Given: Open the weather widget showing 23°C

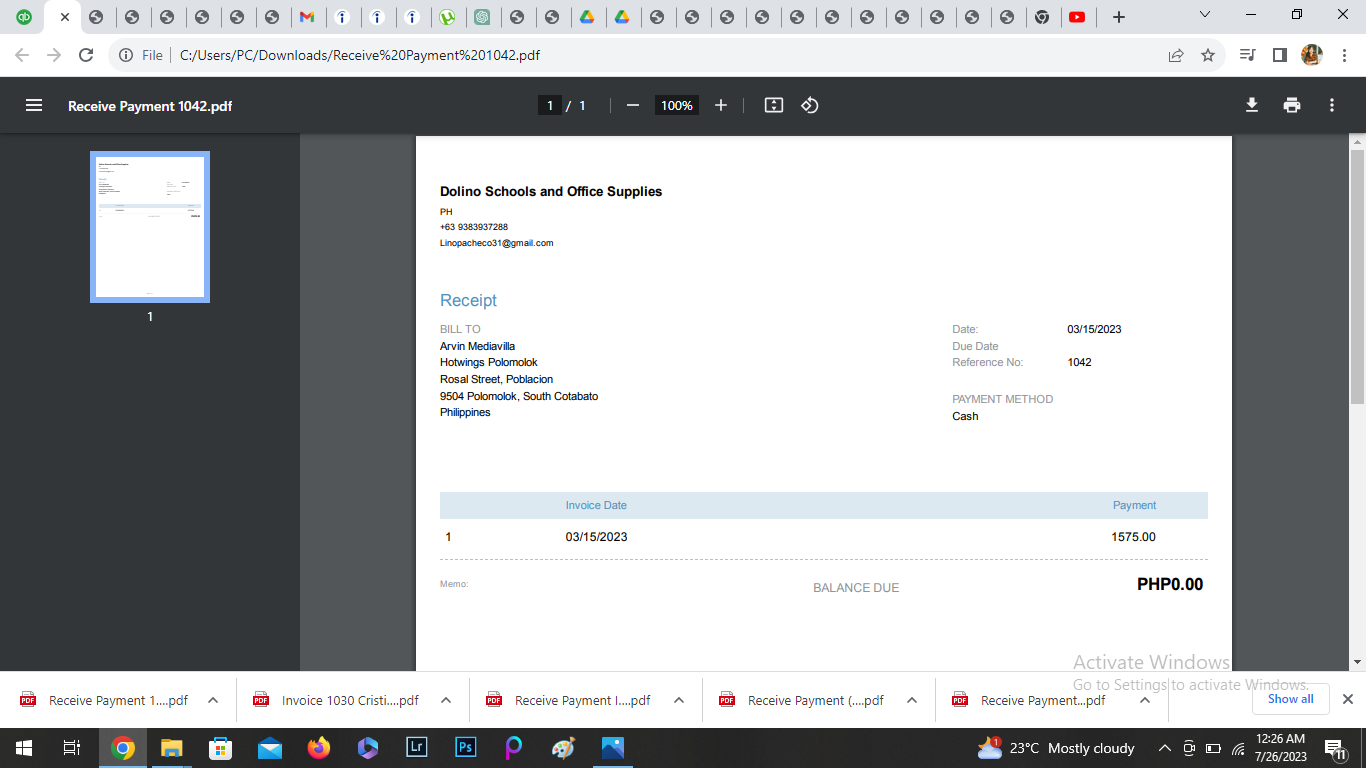Looking at the screenshot, I should 1056,748.
